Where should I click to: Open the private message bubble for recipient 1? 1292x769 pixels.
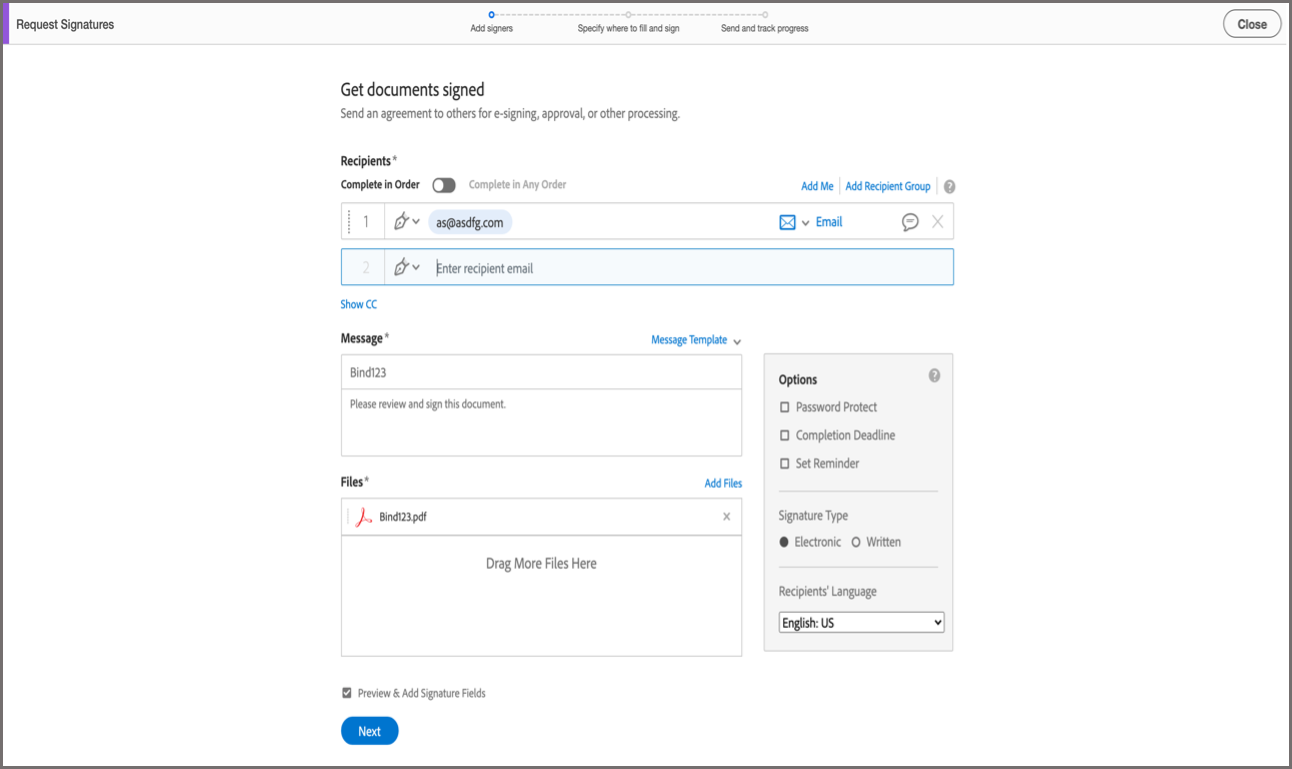click(x=909, y=221)
